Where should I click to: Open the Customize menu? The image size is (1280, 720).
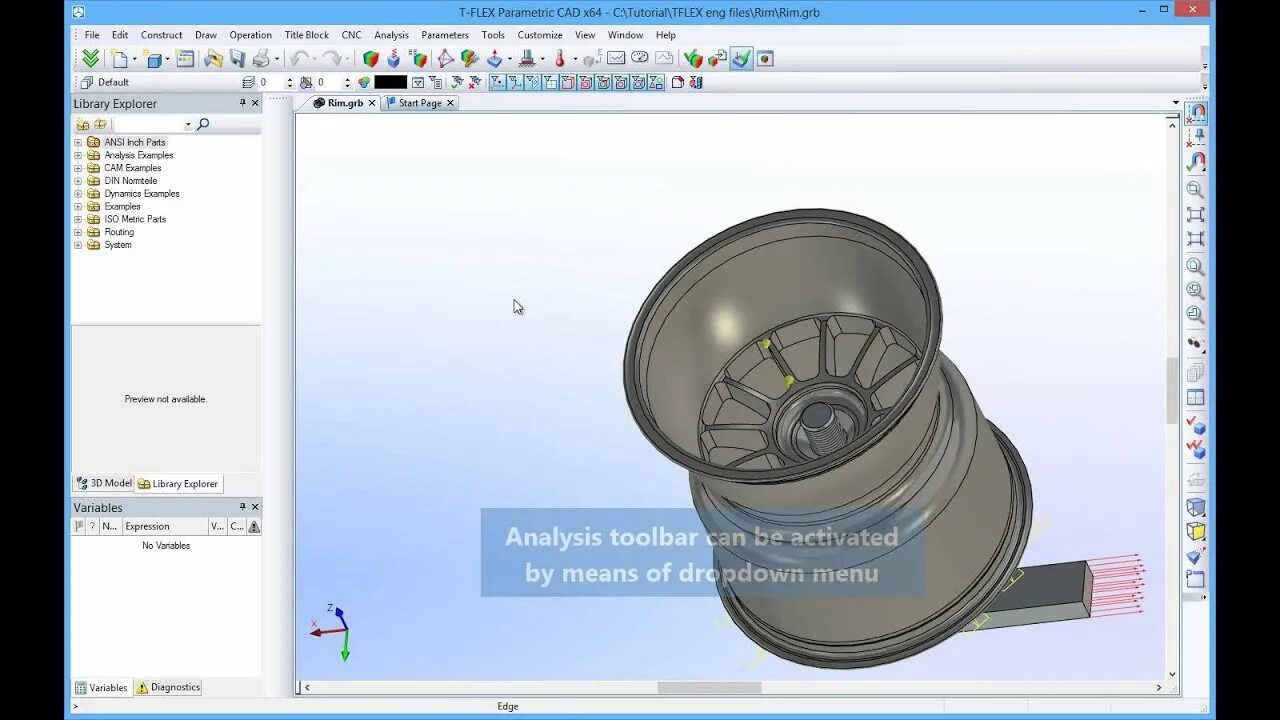pos(540,35)
